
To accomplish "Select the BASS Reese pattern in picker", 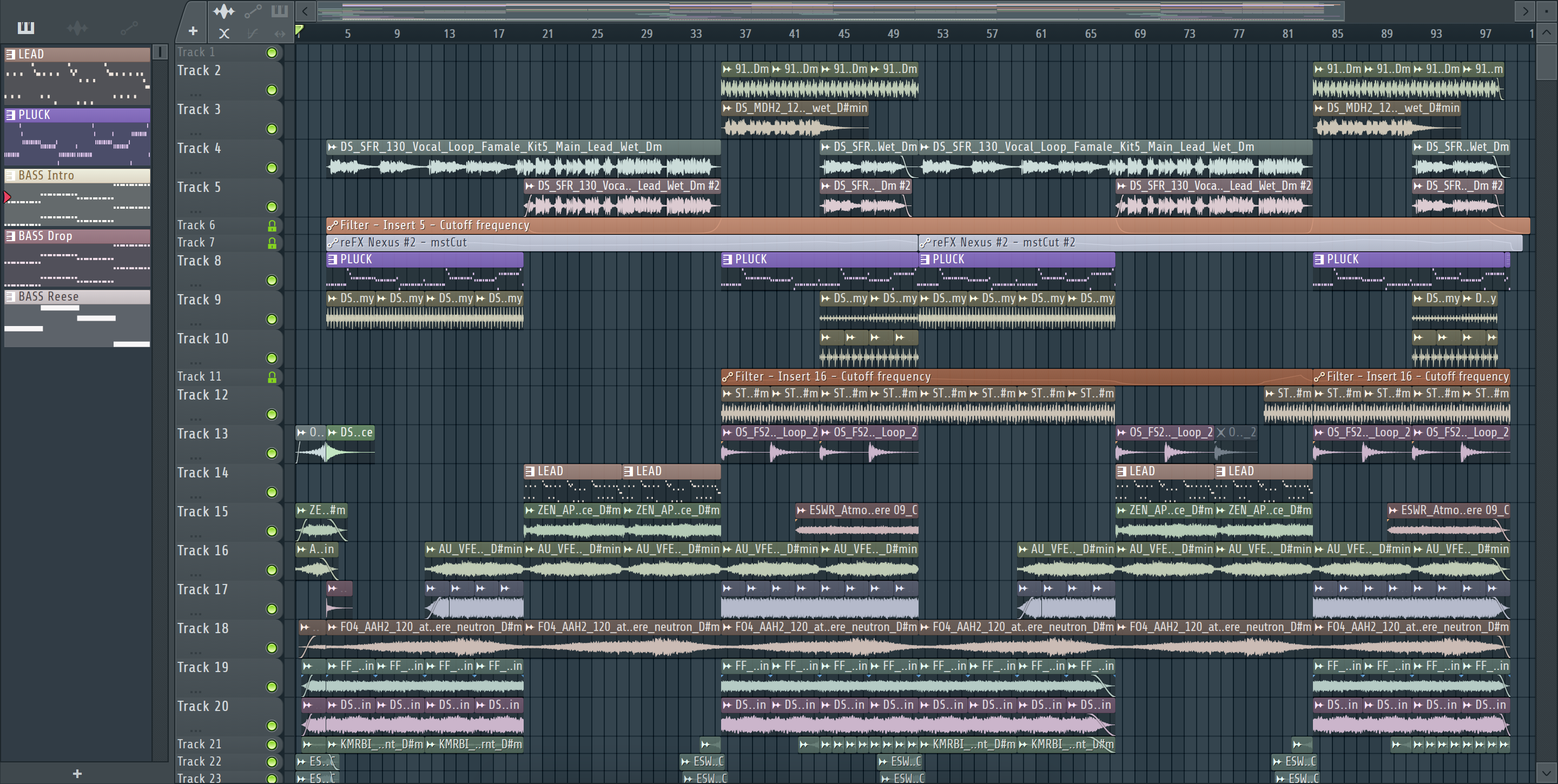I will 77,318.
